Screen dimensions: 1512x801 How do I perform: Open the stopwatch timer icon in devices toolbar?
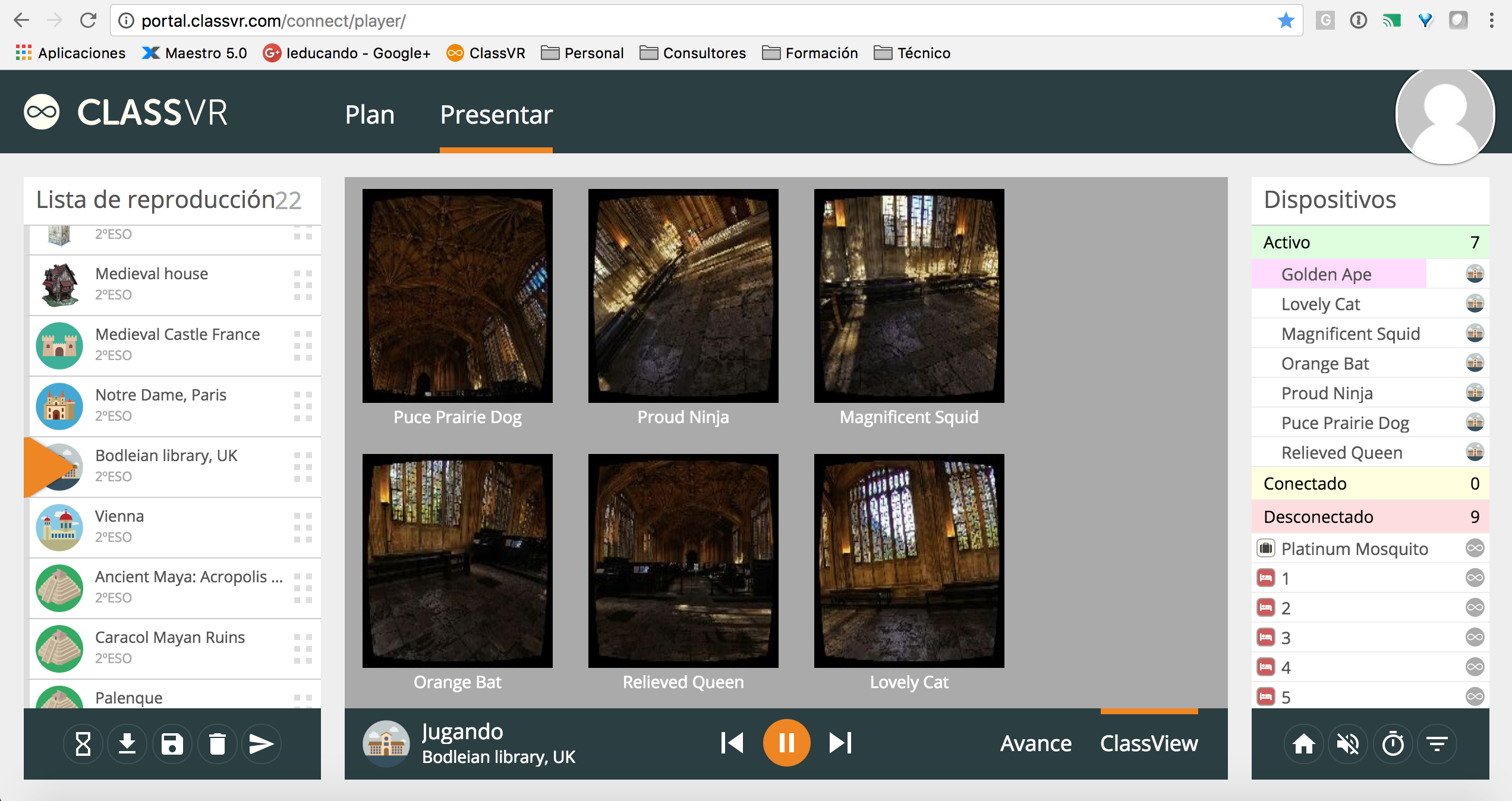pos(1393,744)
